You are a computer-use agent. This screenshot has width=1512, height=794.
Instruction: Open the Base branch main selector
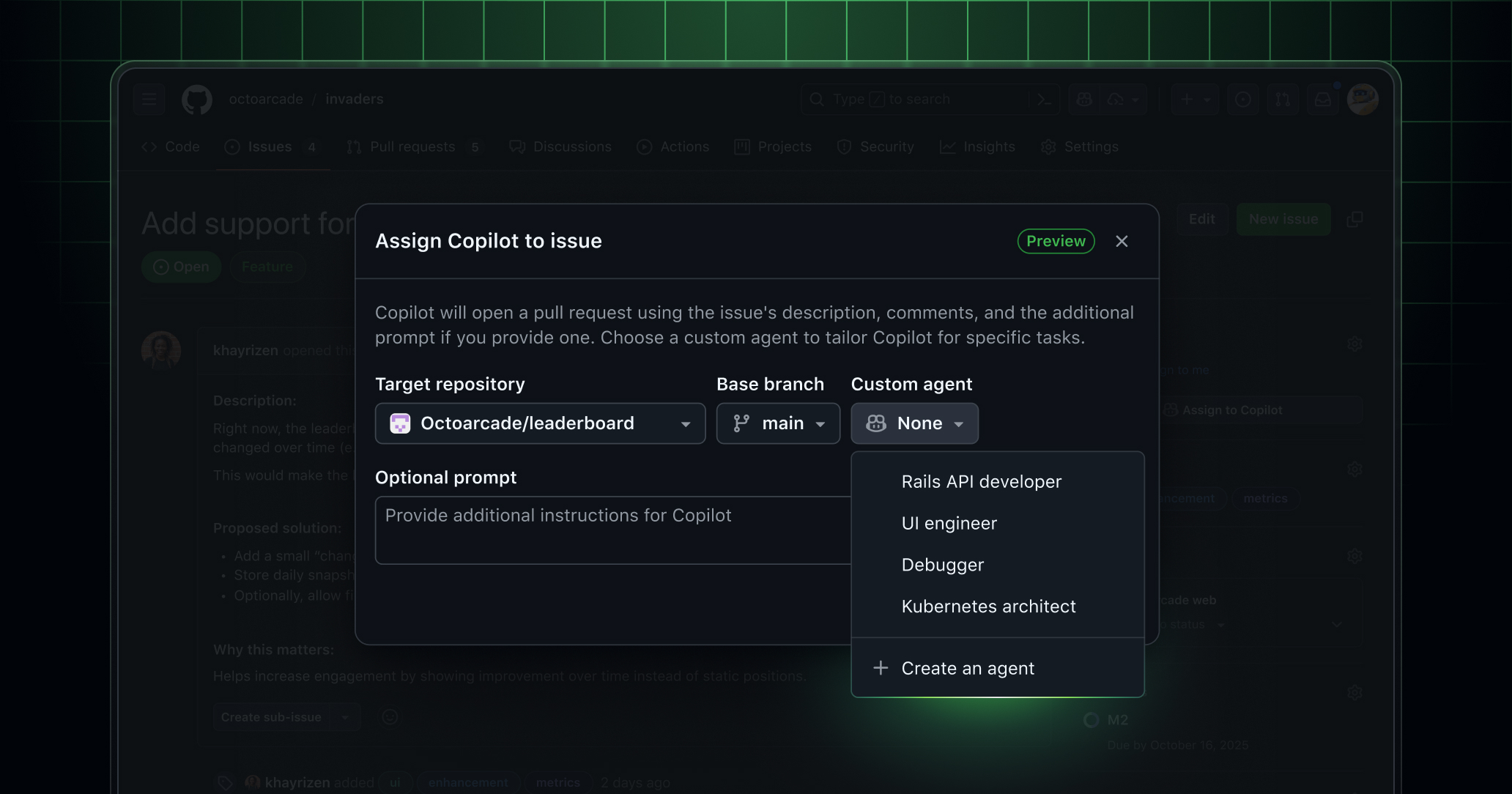pos(778,423)
